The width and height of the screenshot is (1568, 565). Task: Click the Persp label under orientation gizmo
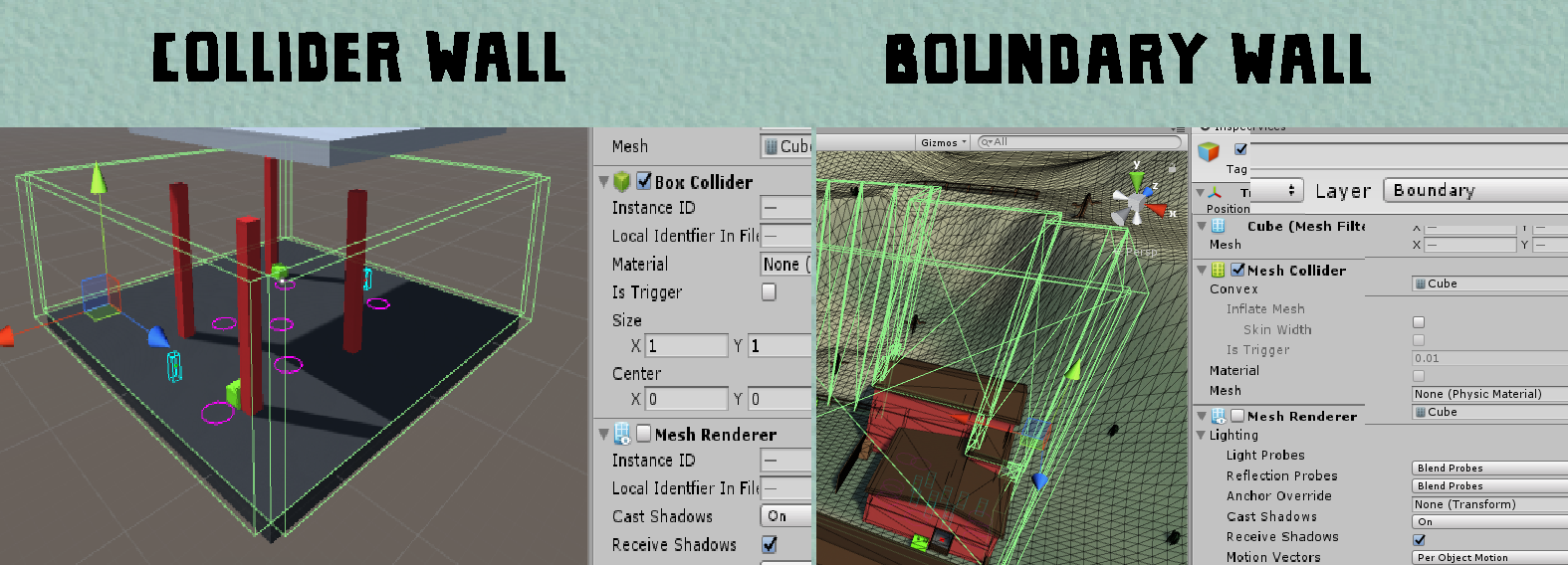coord(1141,252)
